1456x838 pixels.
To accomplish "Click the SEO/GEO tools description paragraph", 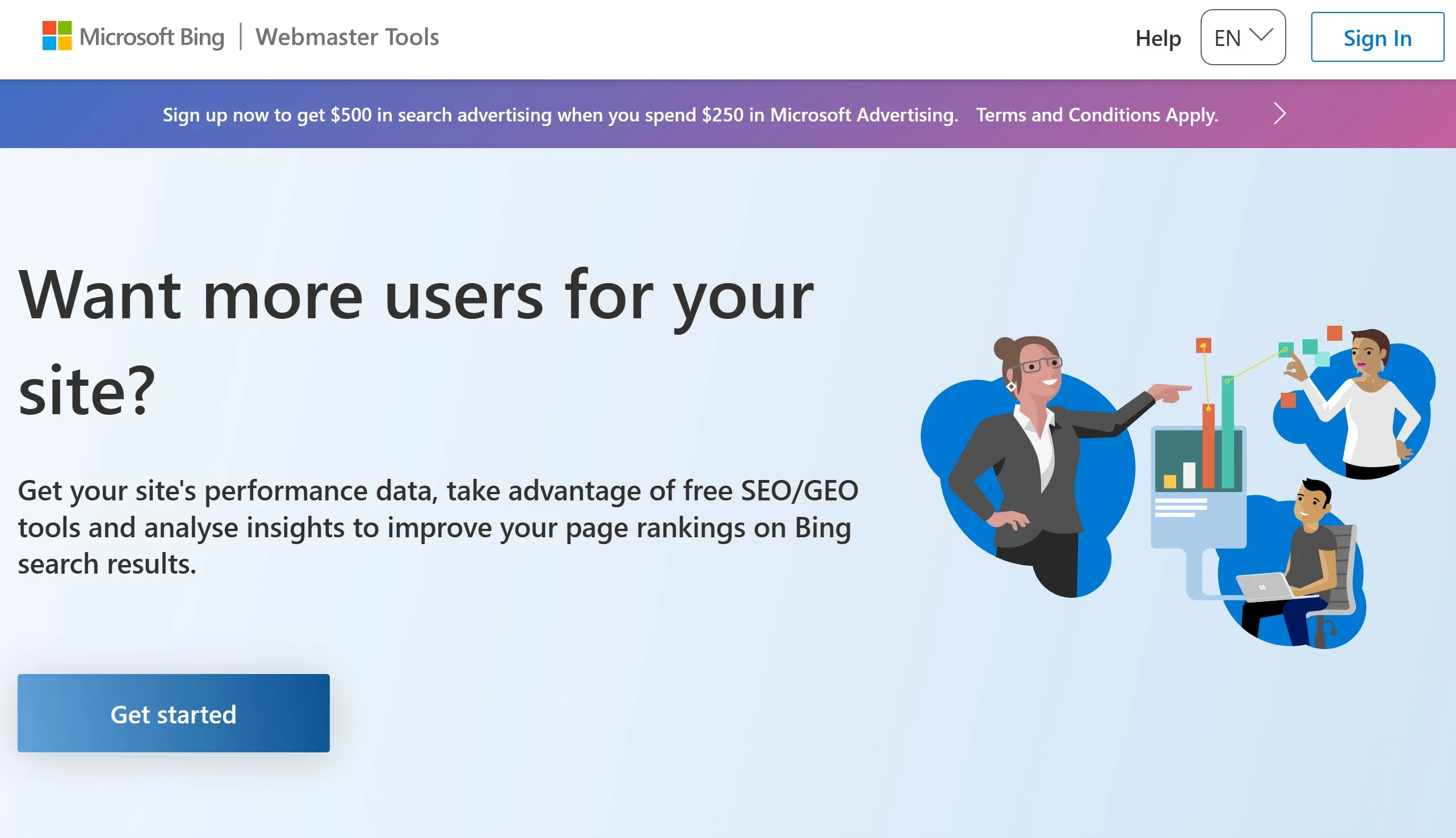I will (x=438, y=527).
